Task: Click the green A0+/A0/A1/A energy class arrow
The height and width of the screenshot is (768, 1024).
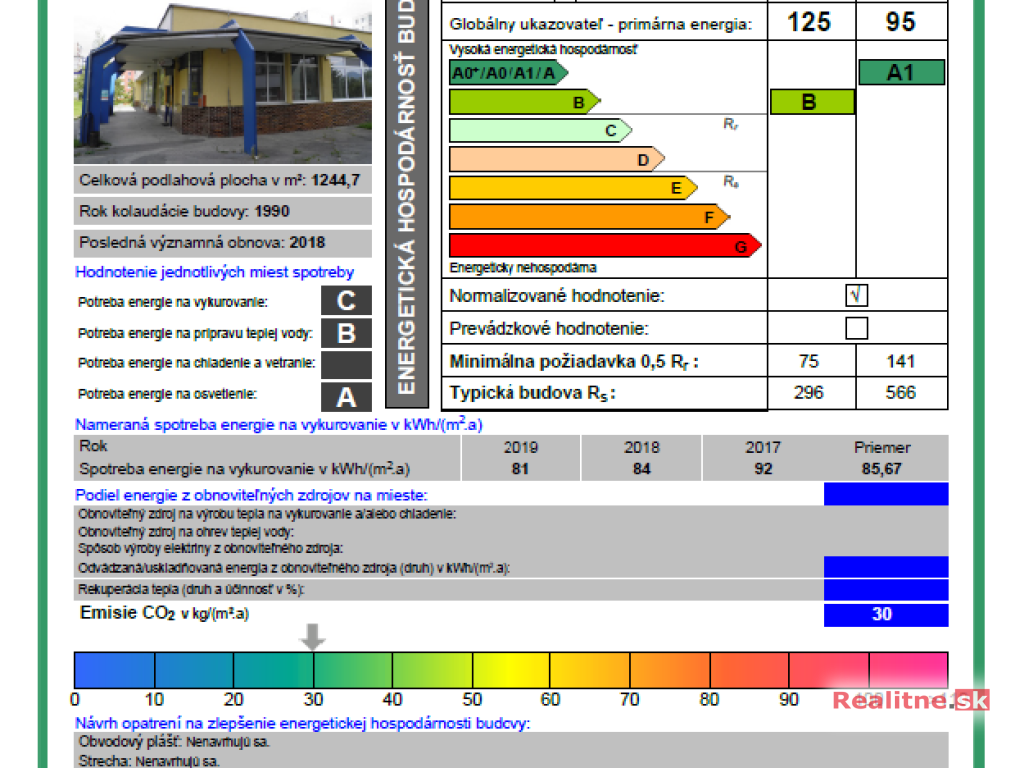Action: tap(508, 73)
